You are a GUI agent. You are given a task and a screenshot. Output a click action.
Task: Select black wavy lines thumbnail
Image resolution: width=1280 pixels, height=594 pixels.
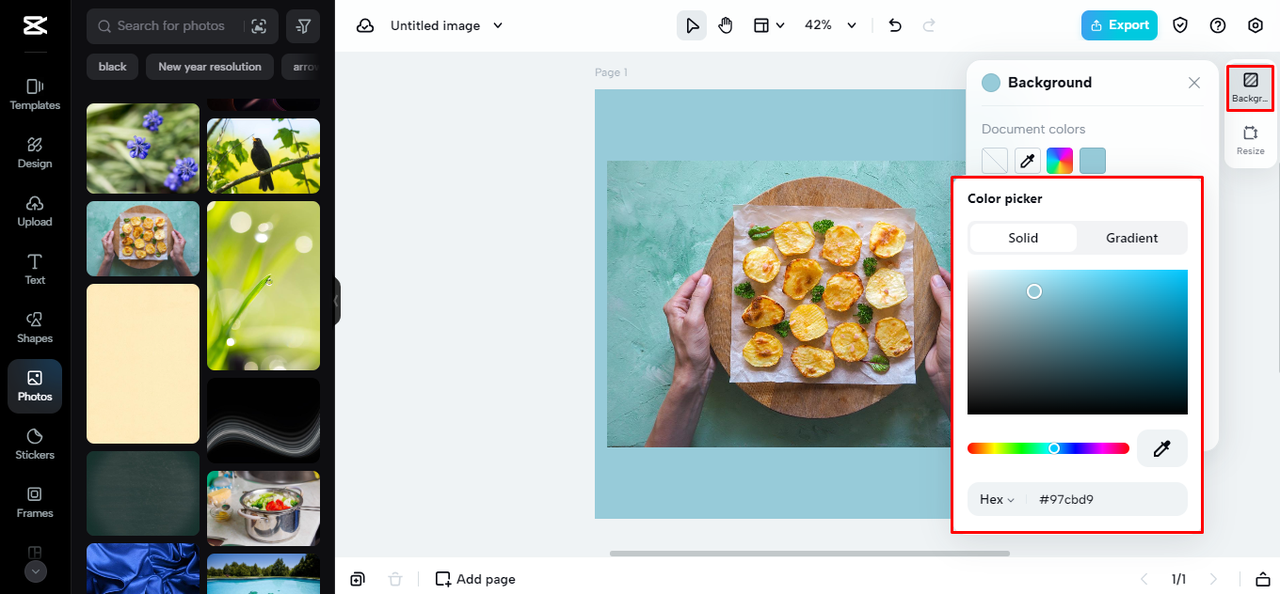[263, 420]
